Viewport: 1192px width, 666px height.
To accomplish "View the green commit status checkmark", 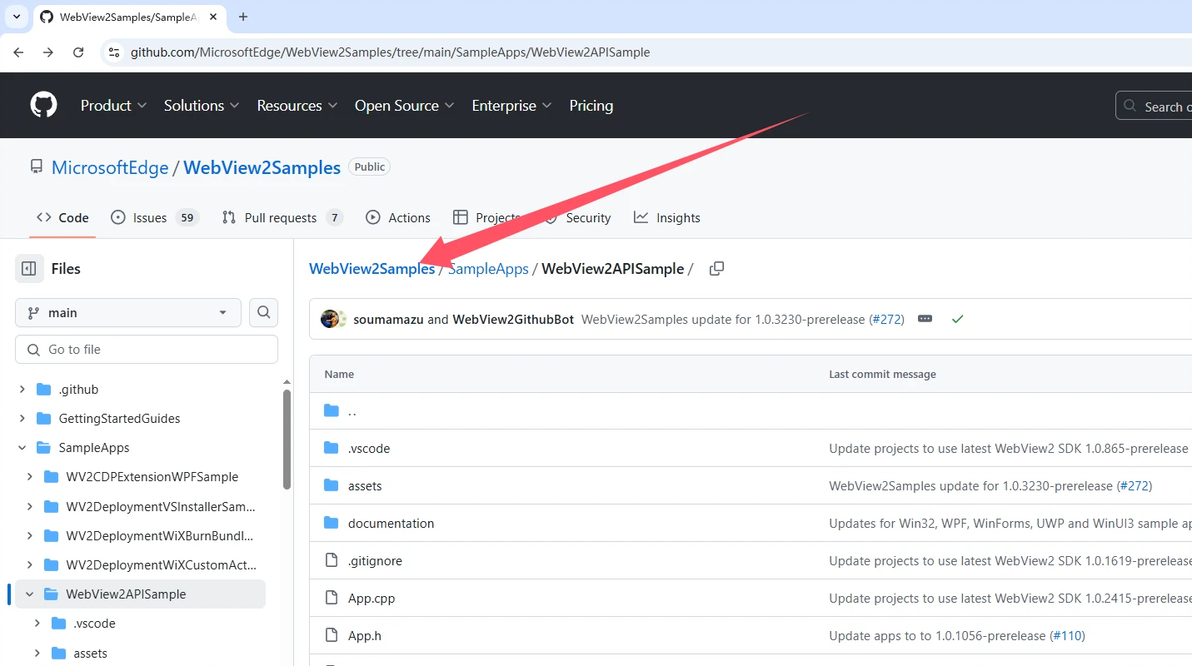I will tap(957, 319).
